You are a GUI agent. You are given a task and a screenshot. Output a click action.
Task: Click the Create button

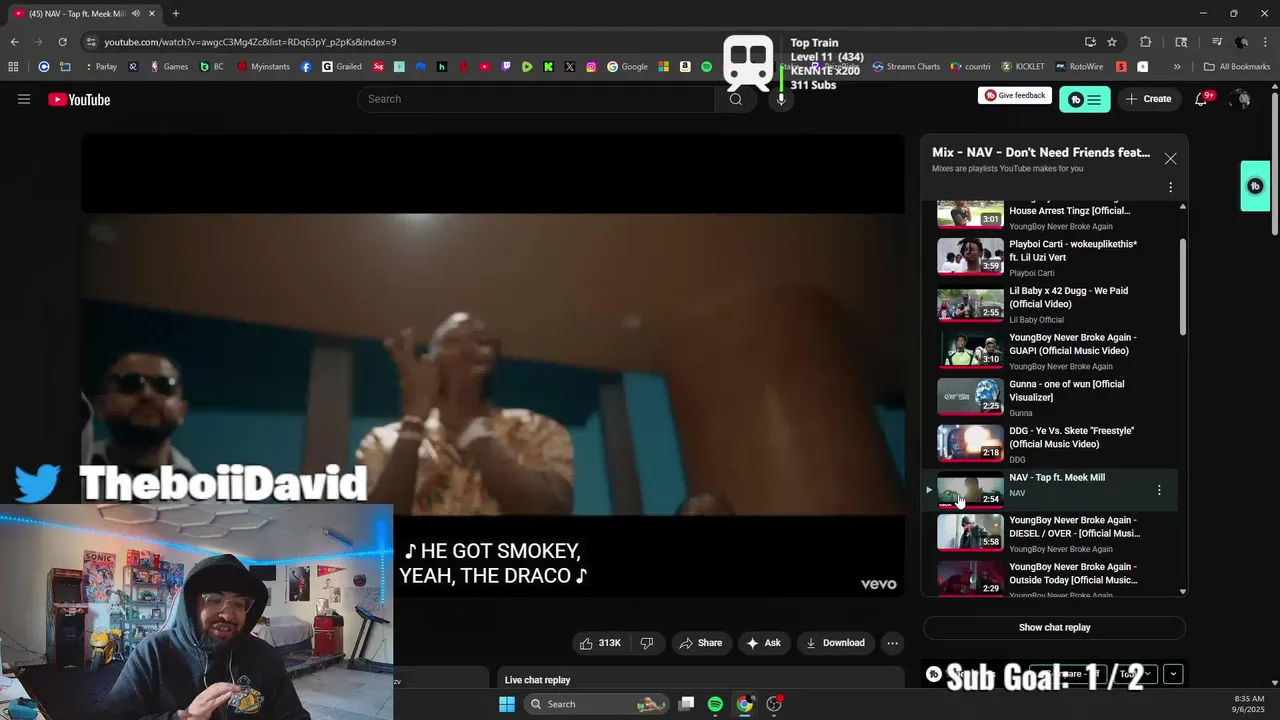point(1148,99)
